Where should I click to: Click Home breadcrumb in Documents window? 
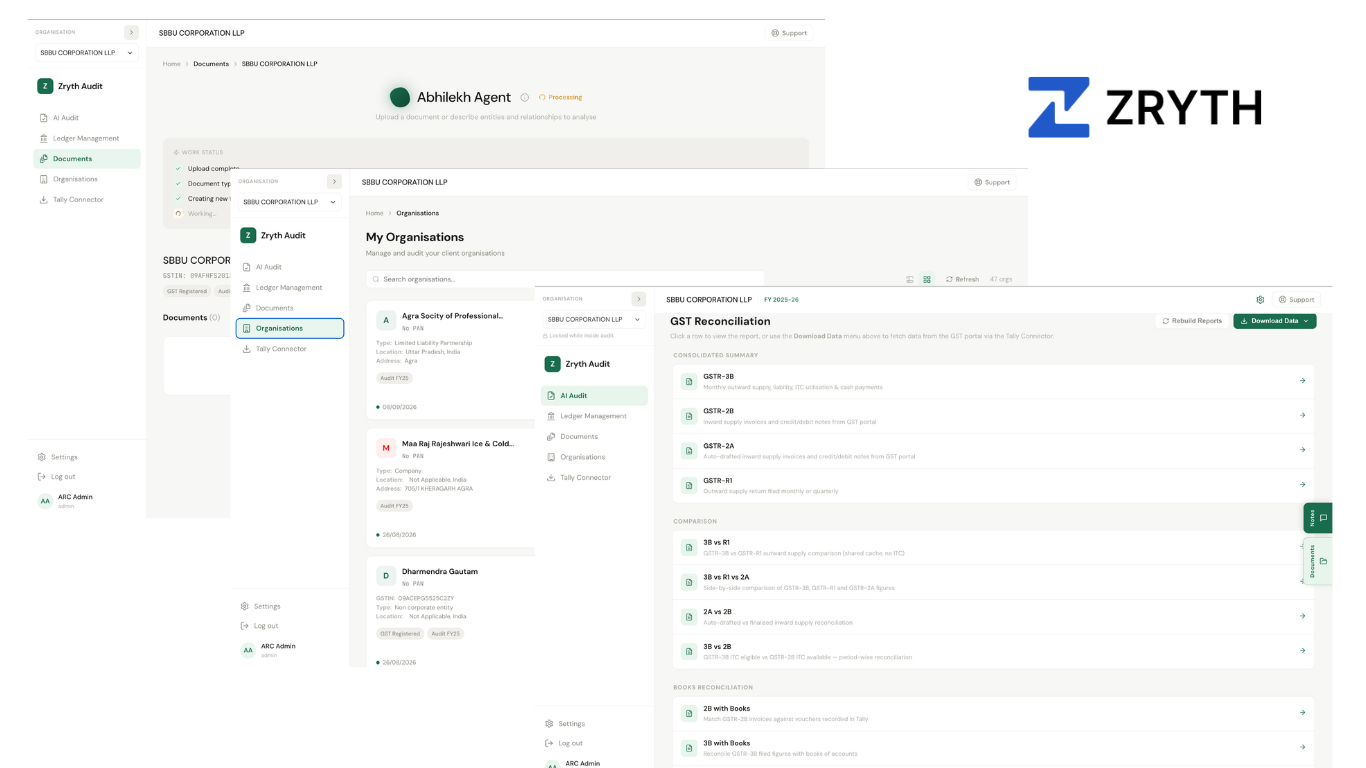(x=172, y=64)
